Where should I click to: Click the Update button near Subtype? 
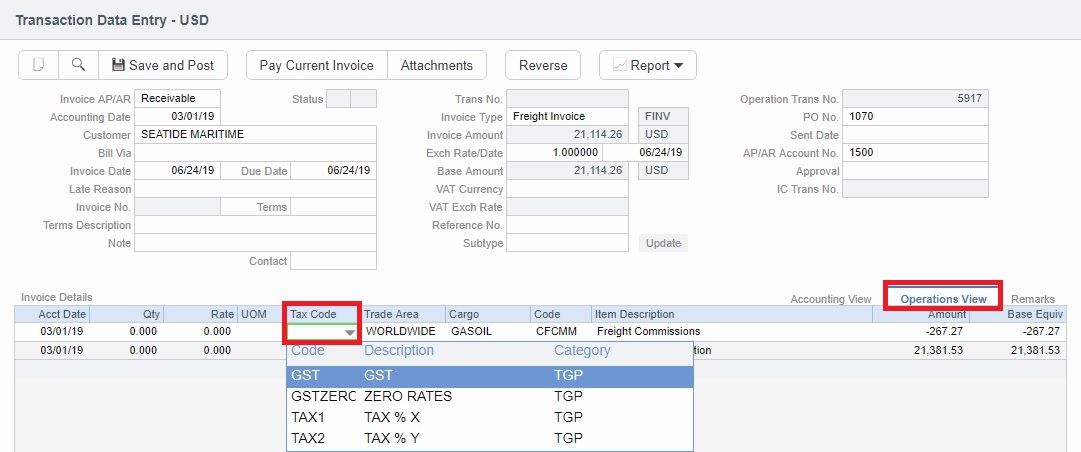[x=663, y=243]
